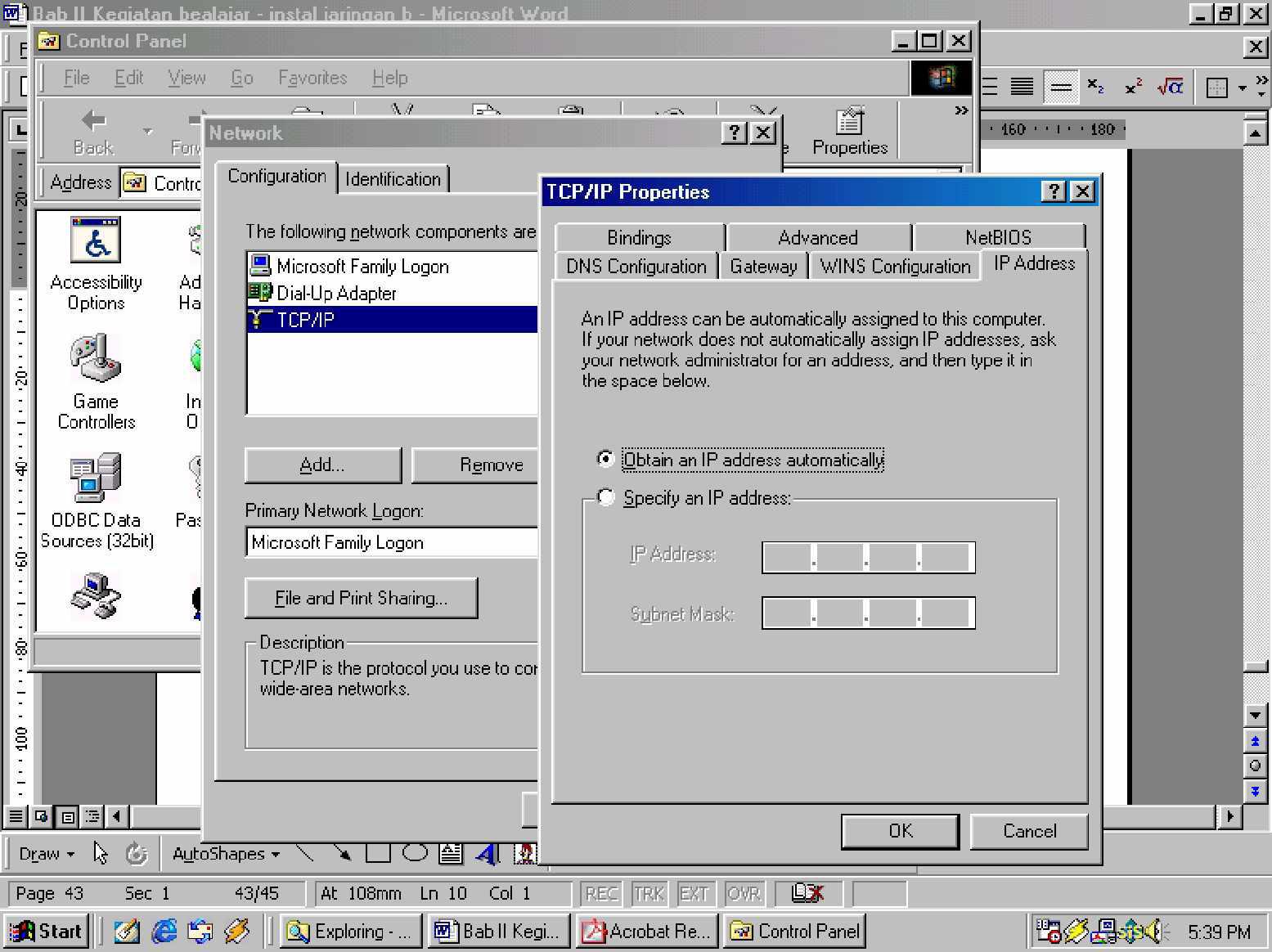Open Equation Editor square-root icon
The width and height of the screenshot is (1272, 952).
click(1171, 86)
